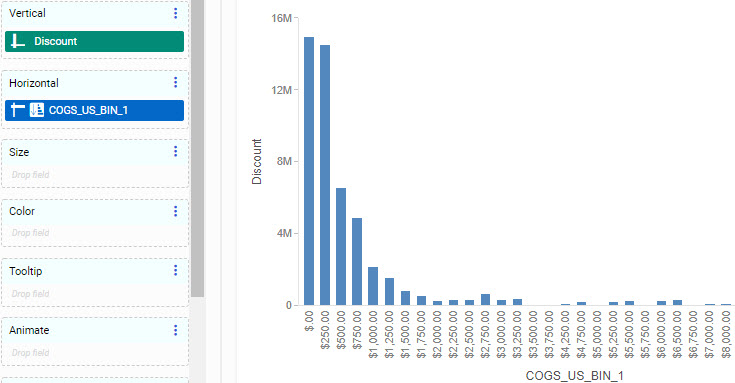Select the $1,000.00 bin bar
Screen dimensions: 735x383
373,286
